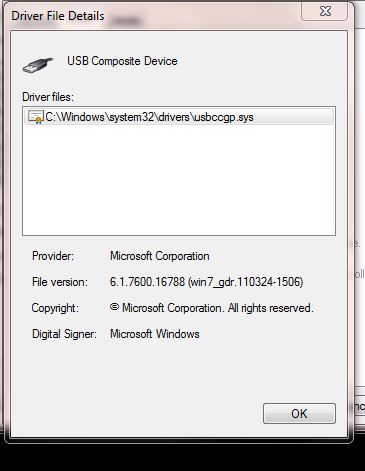Click the Copyright label
Image resolution: width=365 pixels, height=471 pixels.
55,308
